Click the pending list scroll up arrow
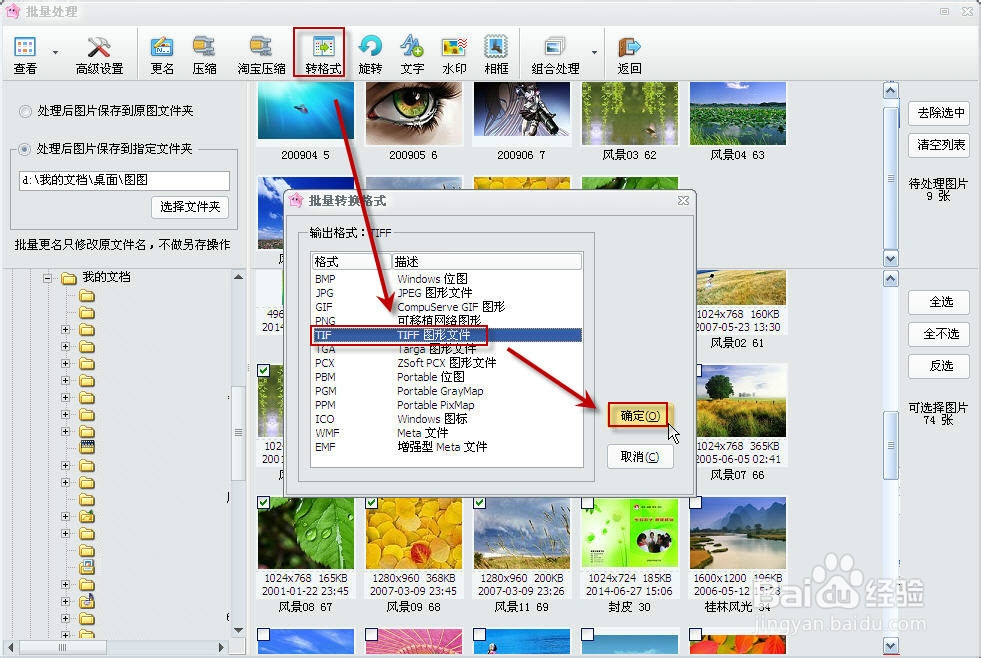The image size is (981, 658). tap(891, 91)
